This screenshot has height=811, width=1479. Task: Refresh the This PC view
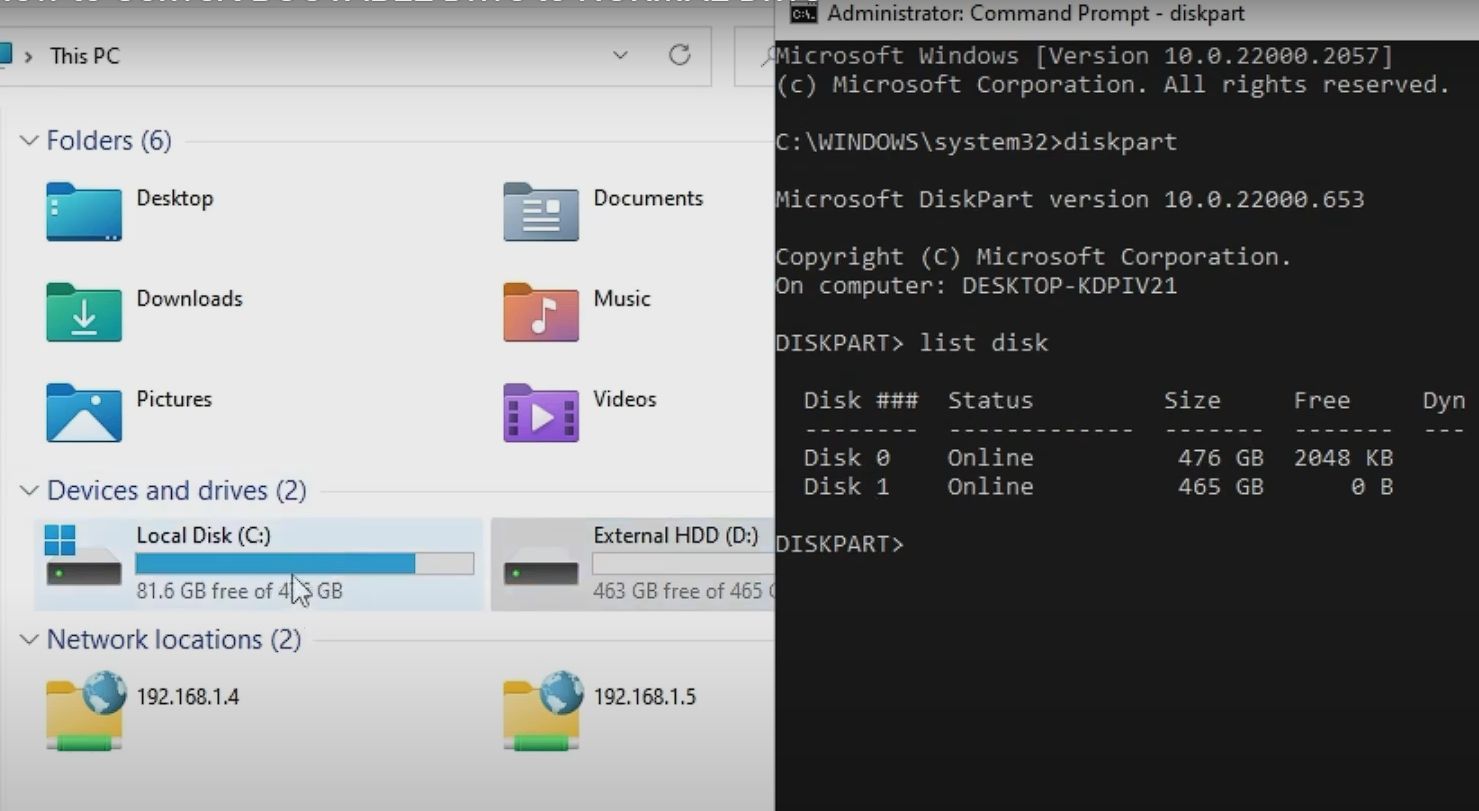[x=679, y=55]
